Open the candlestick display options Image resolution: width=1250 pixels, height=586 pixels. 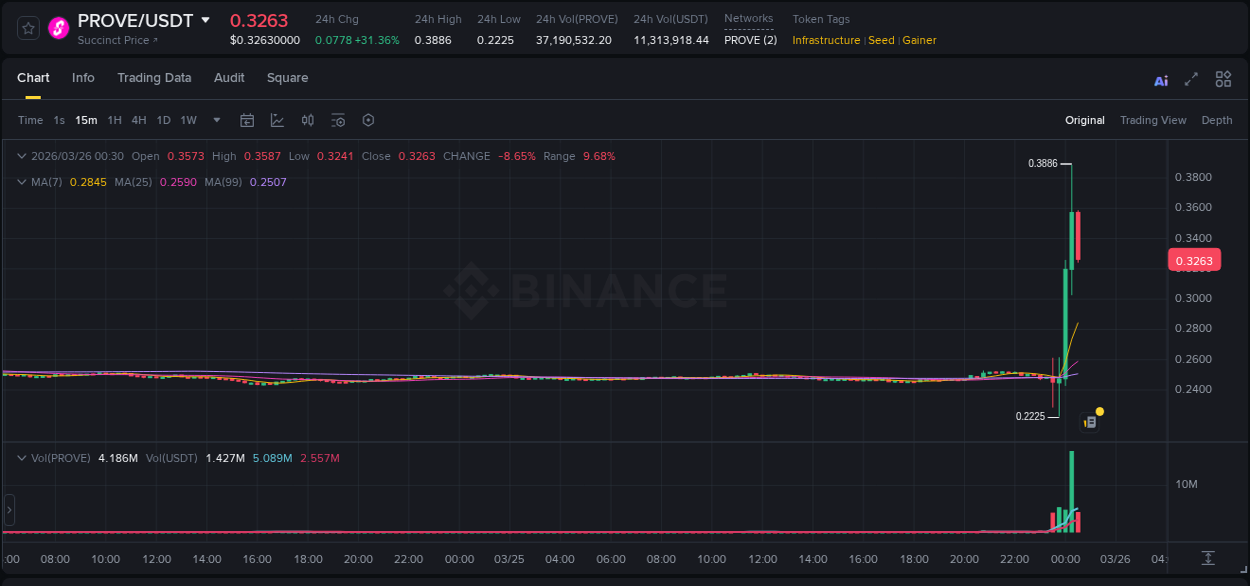pos(308,120)
